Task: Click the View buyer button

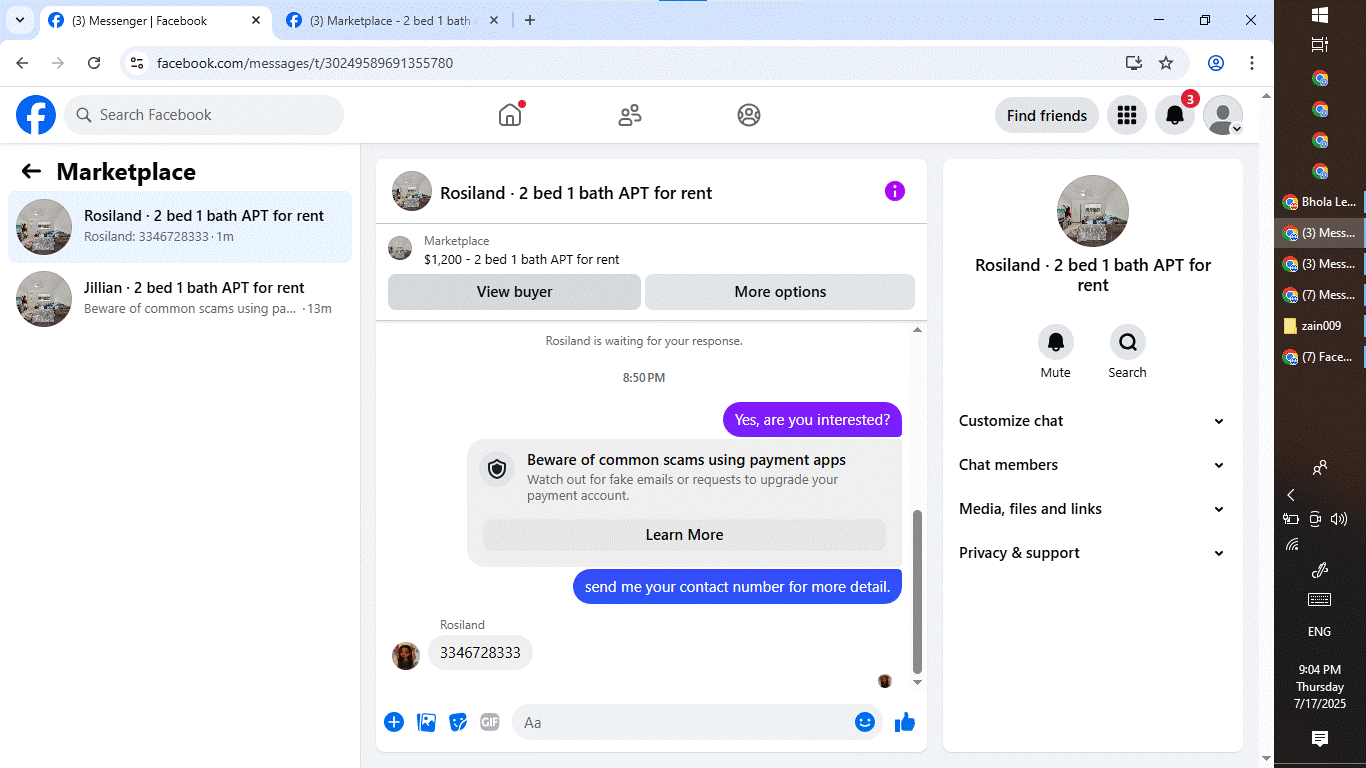Action: (x=514, y=292)
